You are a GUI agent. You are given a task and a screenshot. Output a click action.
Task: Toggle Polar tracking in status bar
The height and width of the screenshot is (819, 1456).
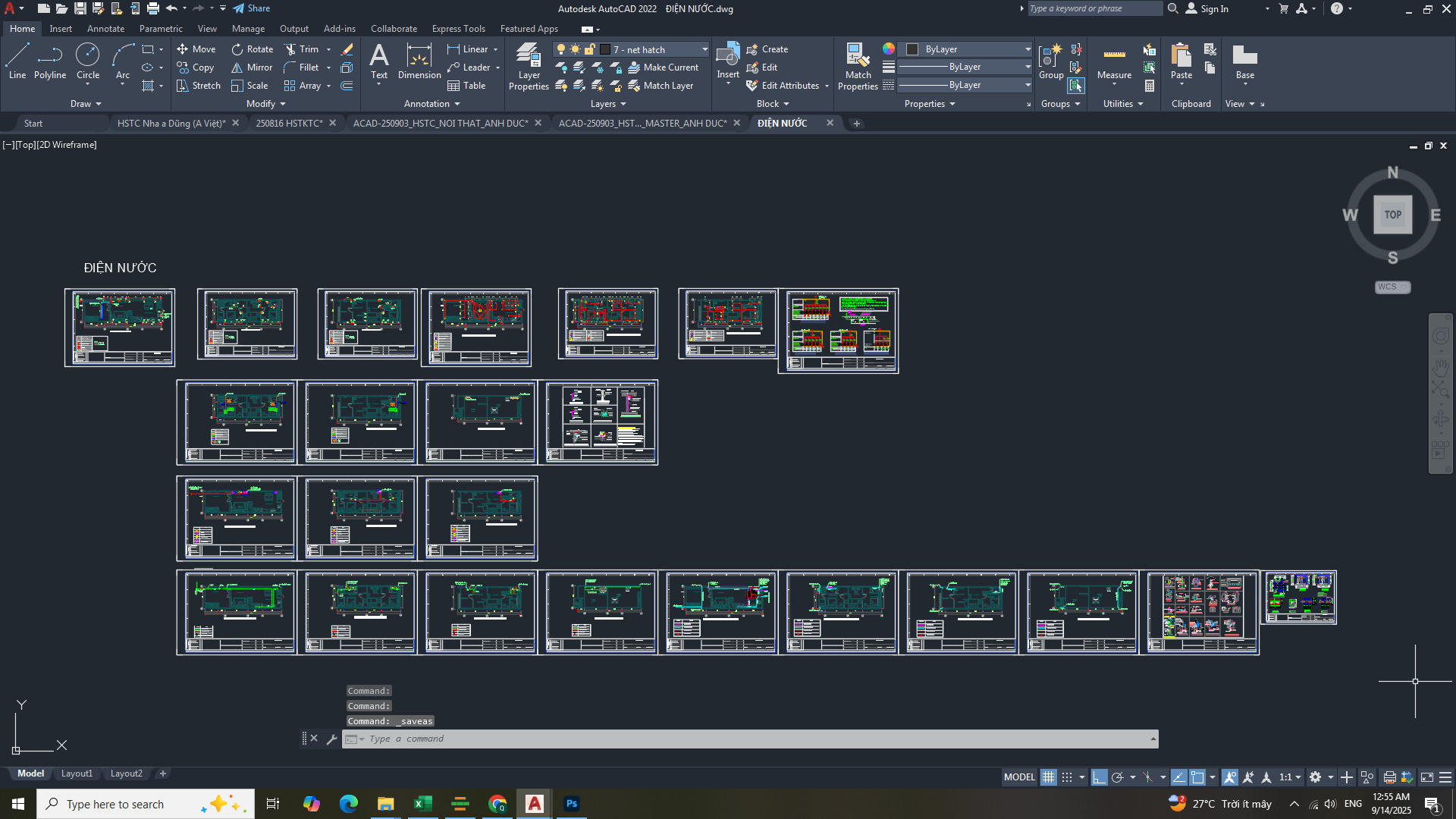click(x=1117, y=777)
